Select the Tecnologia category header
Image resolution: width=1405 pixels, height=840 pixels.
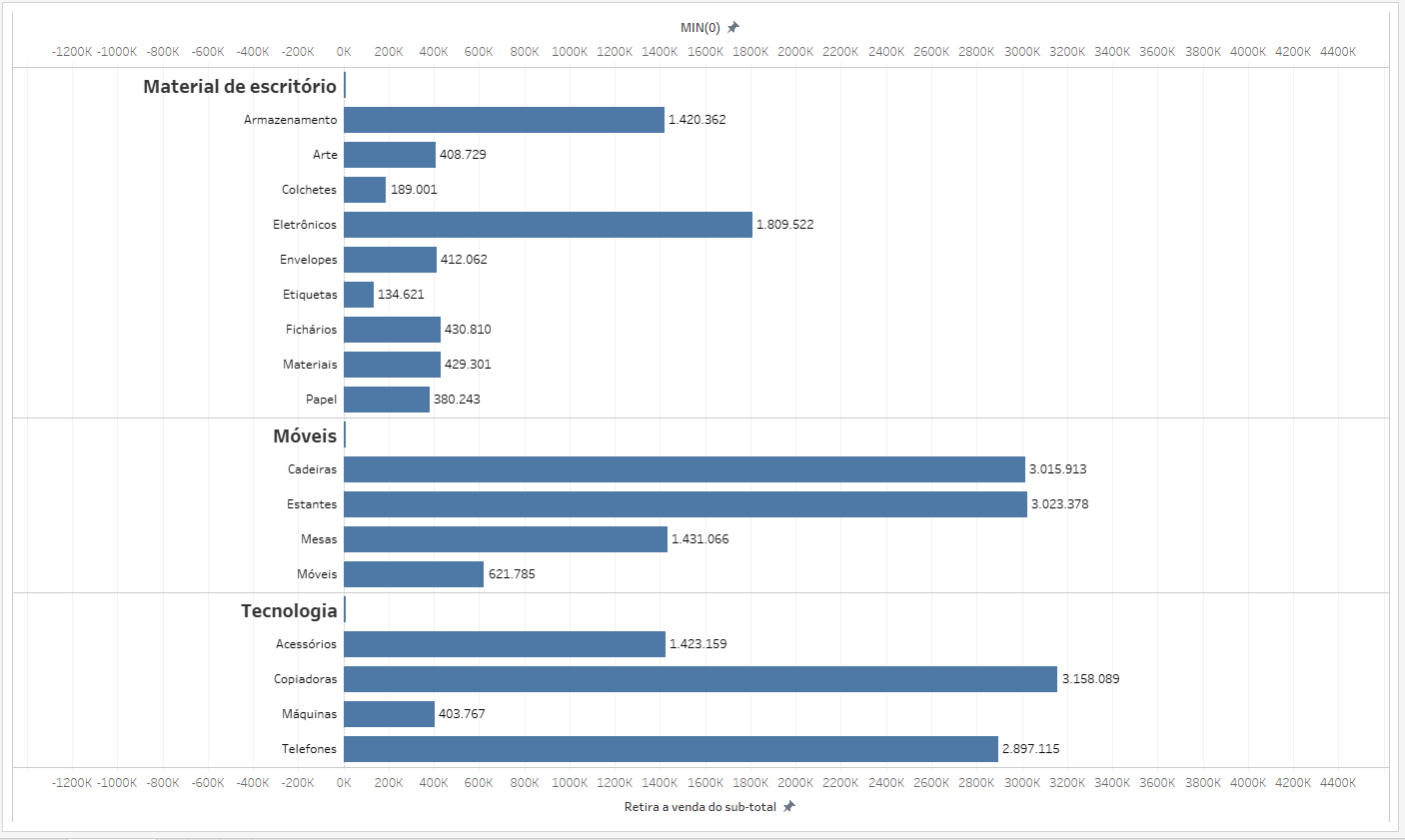(289, 610)
